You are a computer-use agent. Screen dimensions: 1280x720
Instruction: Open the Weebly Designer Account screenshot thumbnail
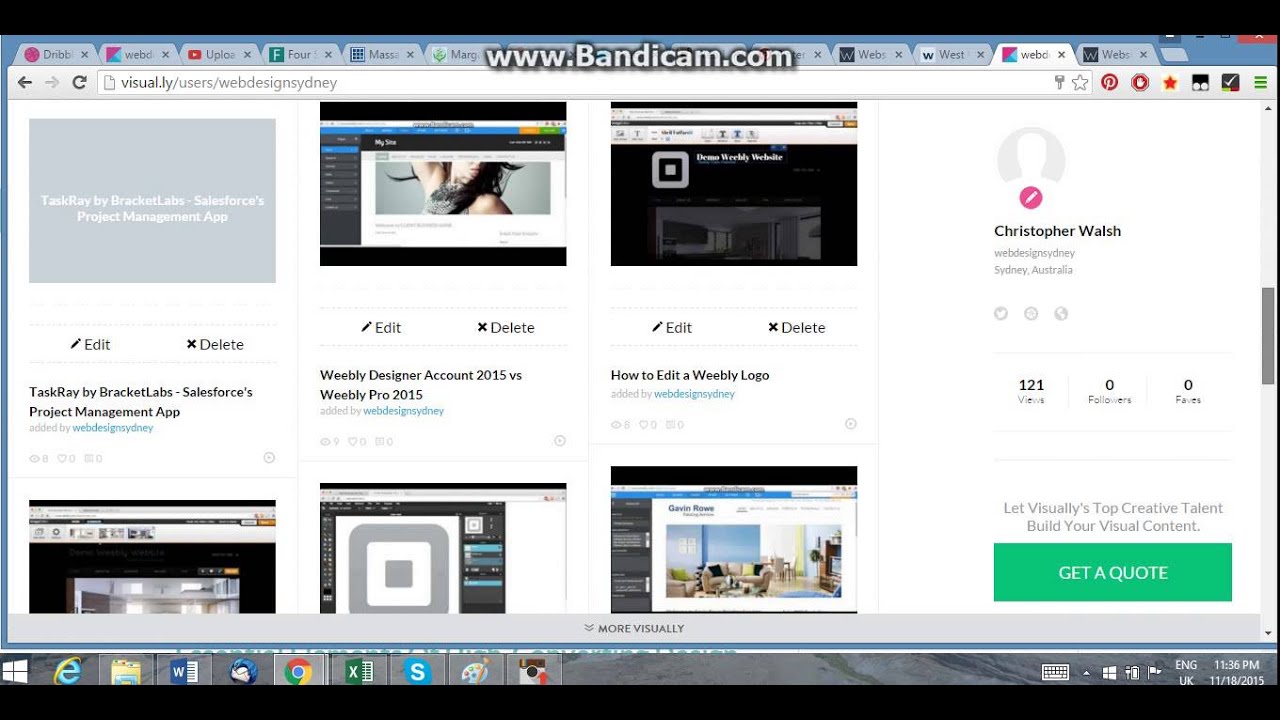(443, 184)
